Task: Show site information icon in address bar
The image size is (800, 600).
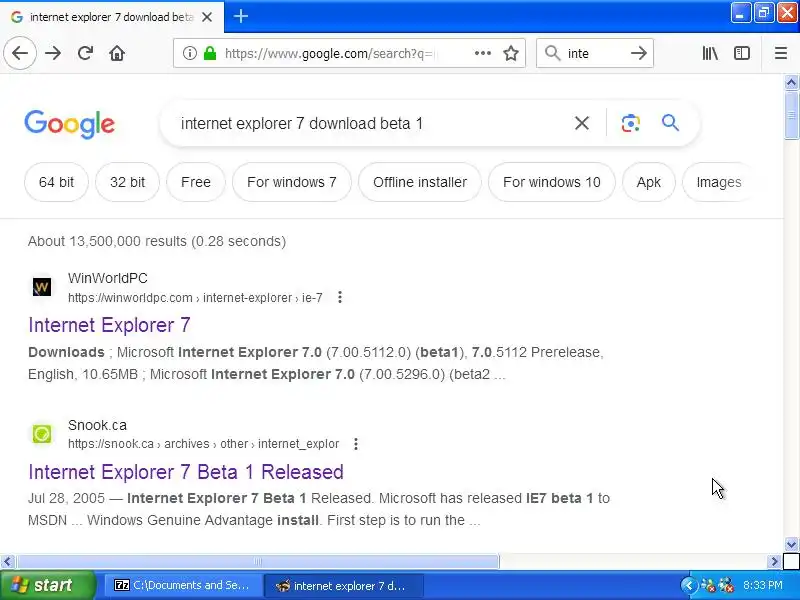Action: pyautogui.click(x=189, y=53)
